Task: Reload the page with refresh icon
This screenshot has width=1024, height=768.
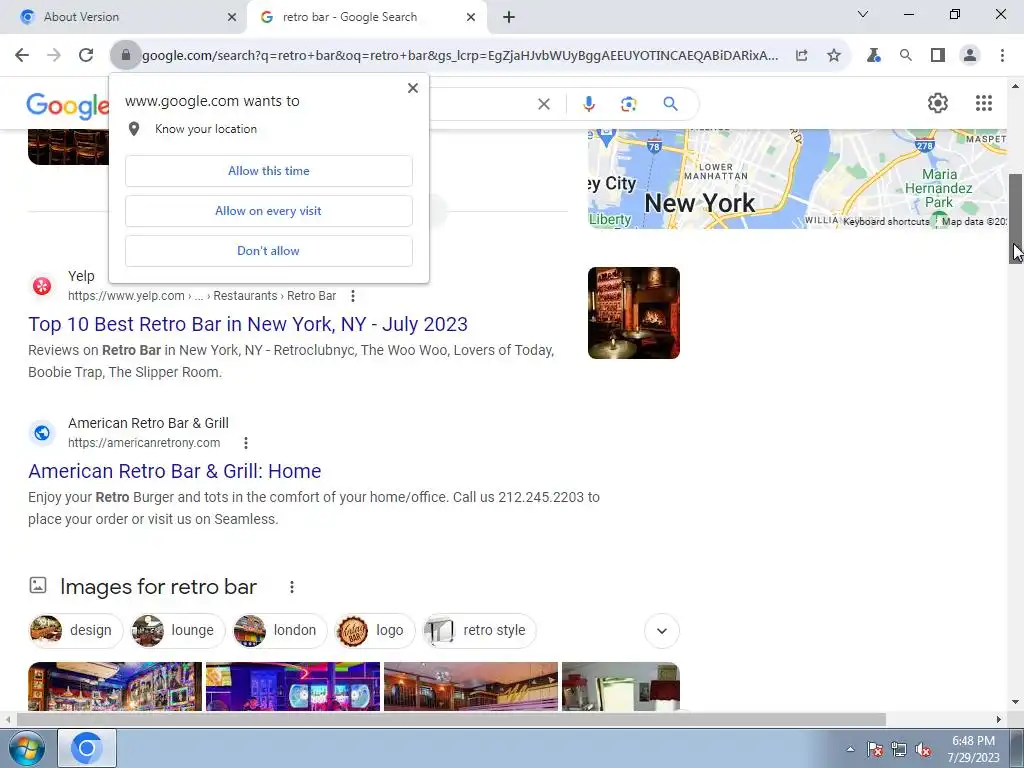Action: (86, 56)
